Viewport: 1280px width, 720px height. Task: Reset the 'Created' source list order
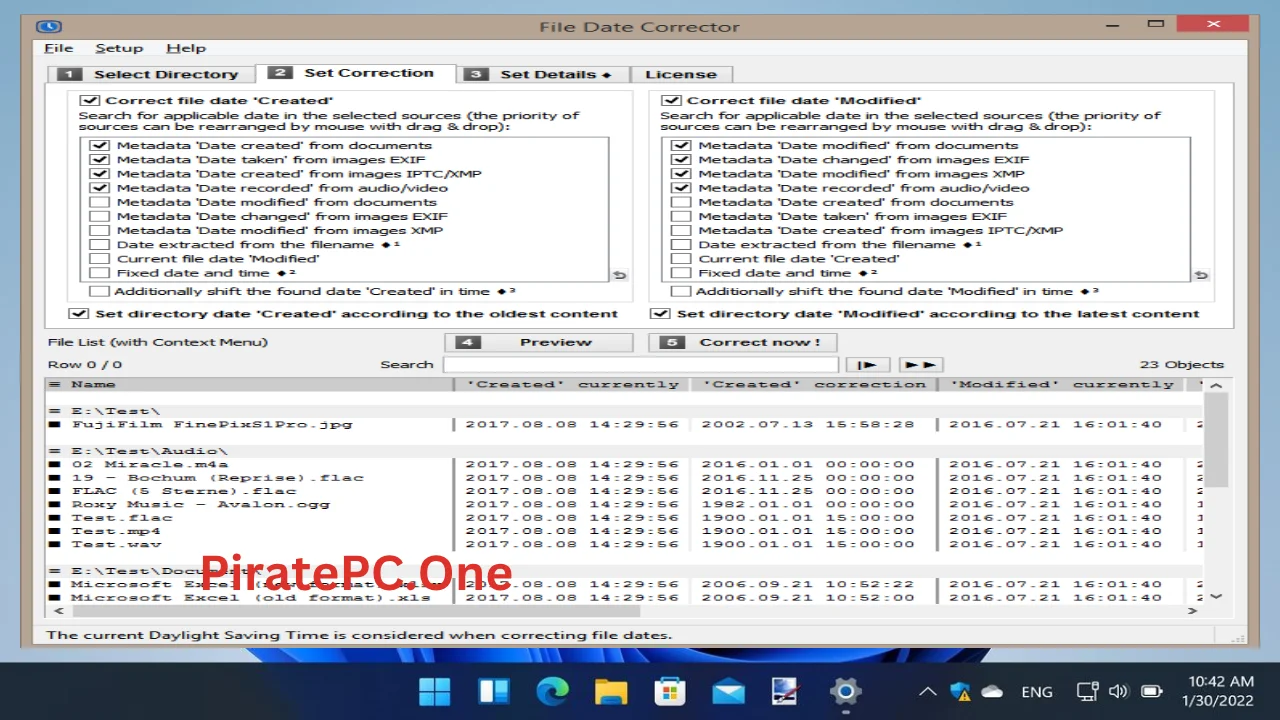(x=619, y=275)
